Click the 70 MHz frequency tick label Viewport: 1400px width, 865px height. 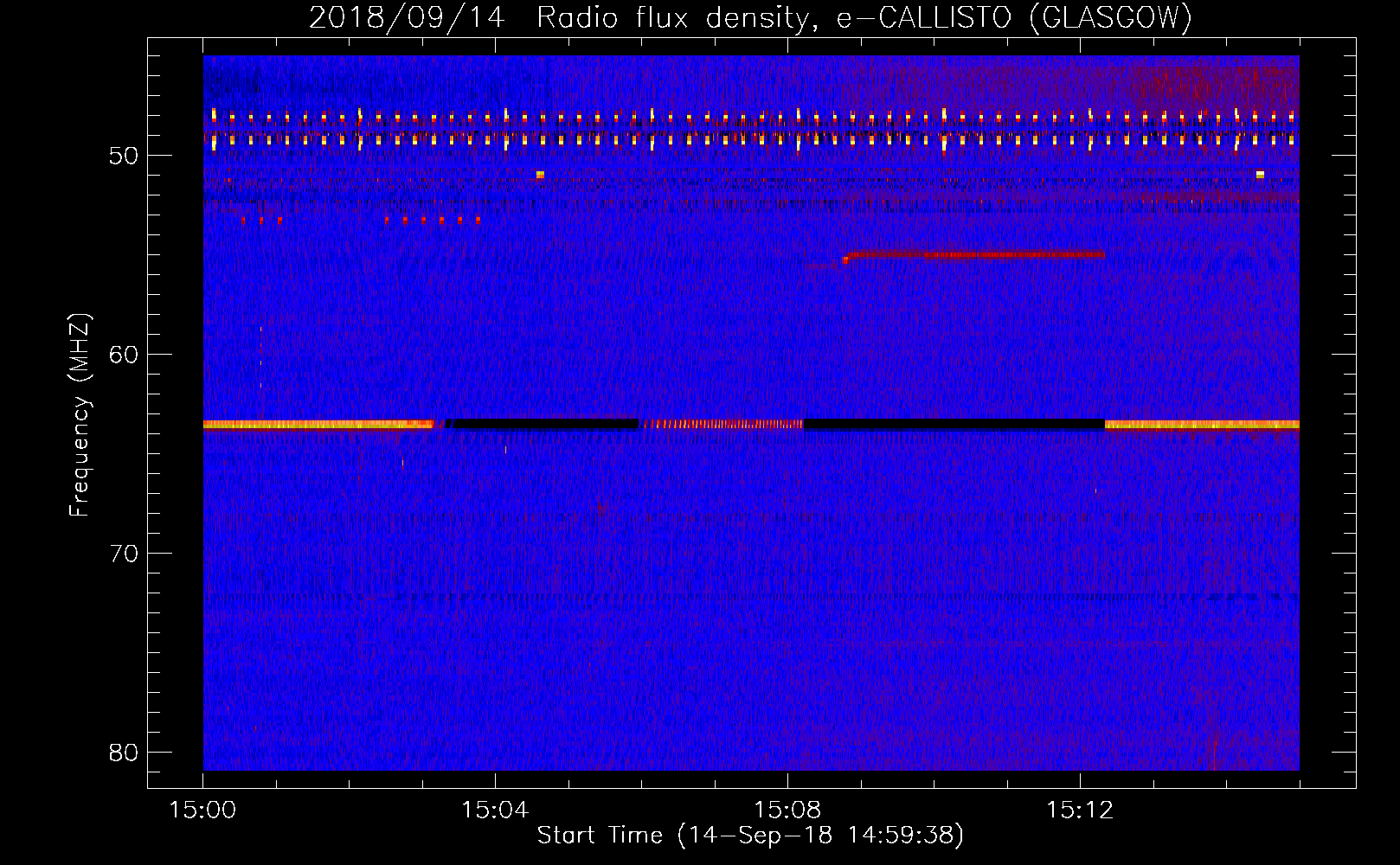pos(125,554)
